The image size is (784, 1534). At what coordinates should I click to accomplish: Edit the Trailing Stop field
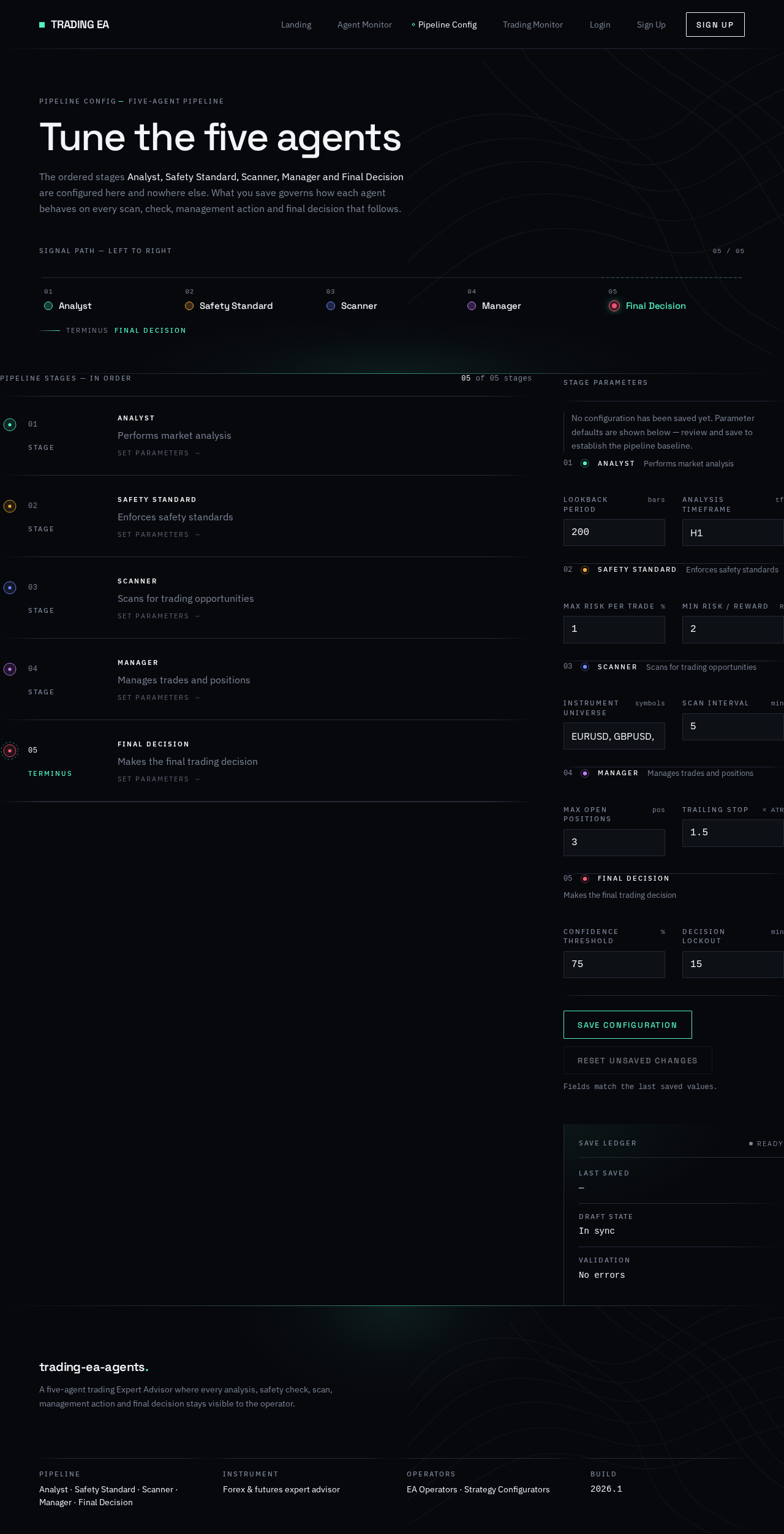[x=733, y=833]
